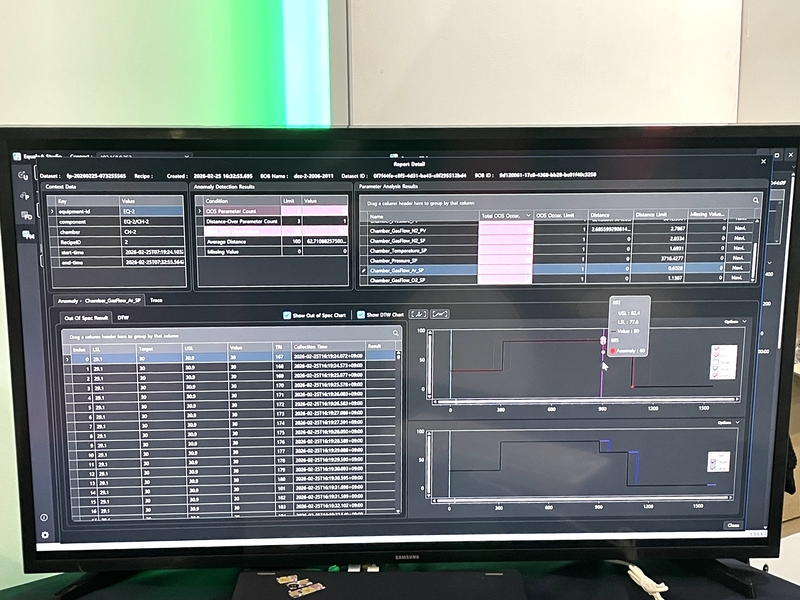Click the second chart mode icon beside Show DTW Chart
This screenshot has width=800, height=600.
click(440, 314)
